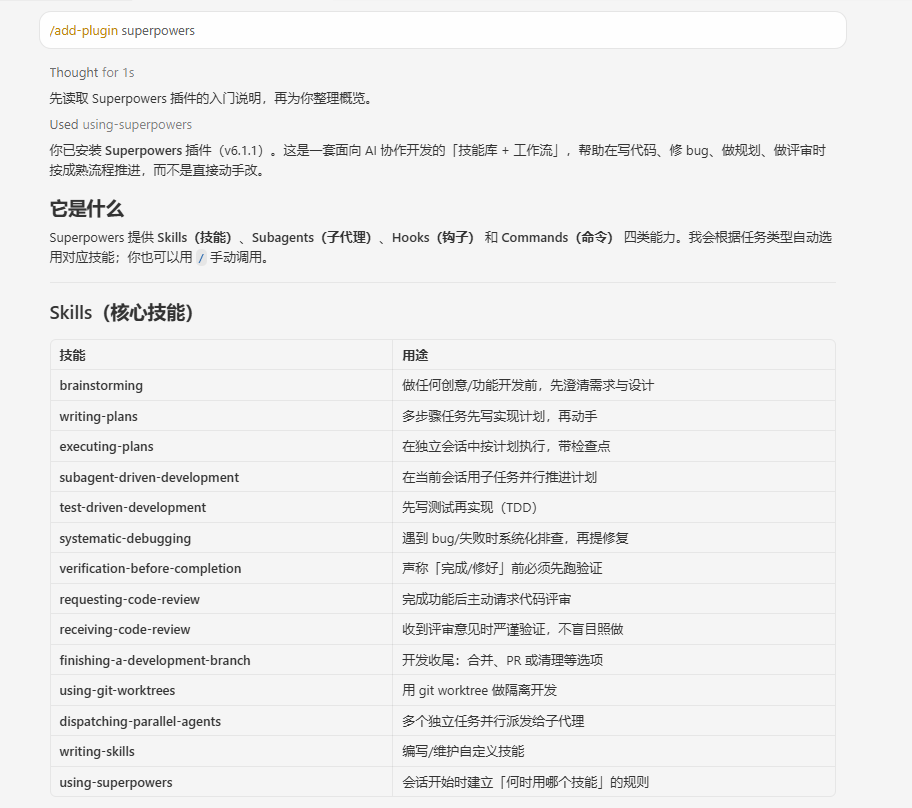This screenshot has width=912, height=808.
Task: Select the 'subagent-driven-development' cell
Action: coord(222,477)
